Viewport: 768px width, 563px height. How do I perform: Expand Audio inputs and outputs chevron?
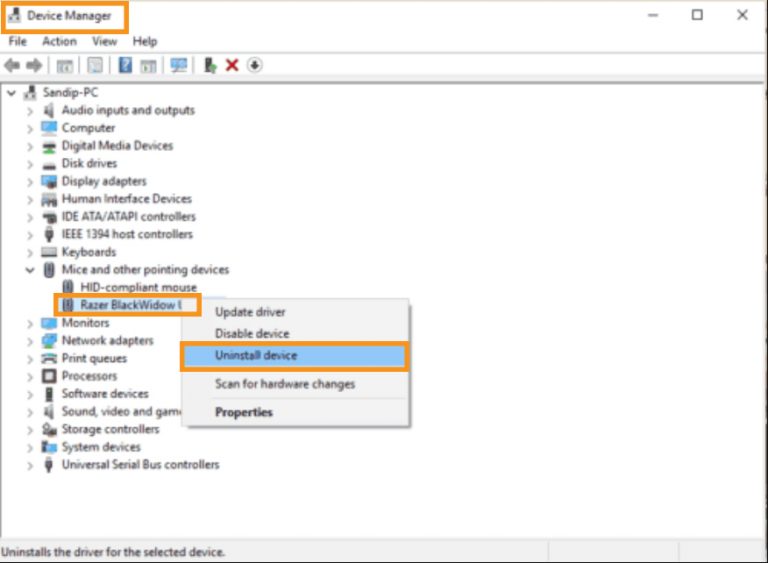coord(30,111)
